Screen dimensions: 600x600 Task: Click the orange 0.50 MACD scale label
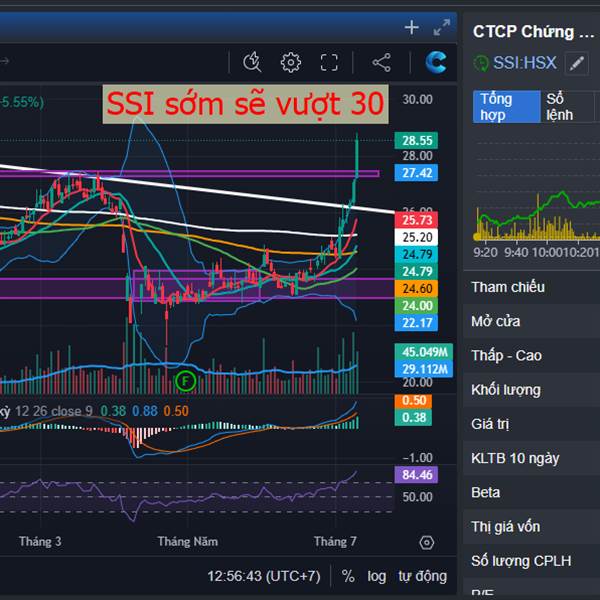pos(413,401)
